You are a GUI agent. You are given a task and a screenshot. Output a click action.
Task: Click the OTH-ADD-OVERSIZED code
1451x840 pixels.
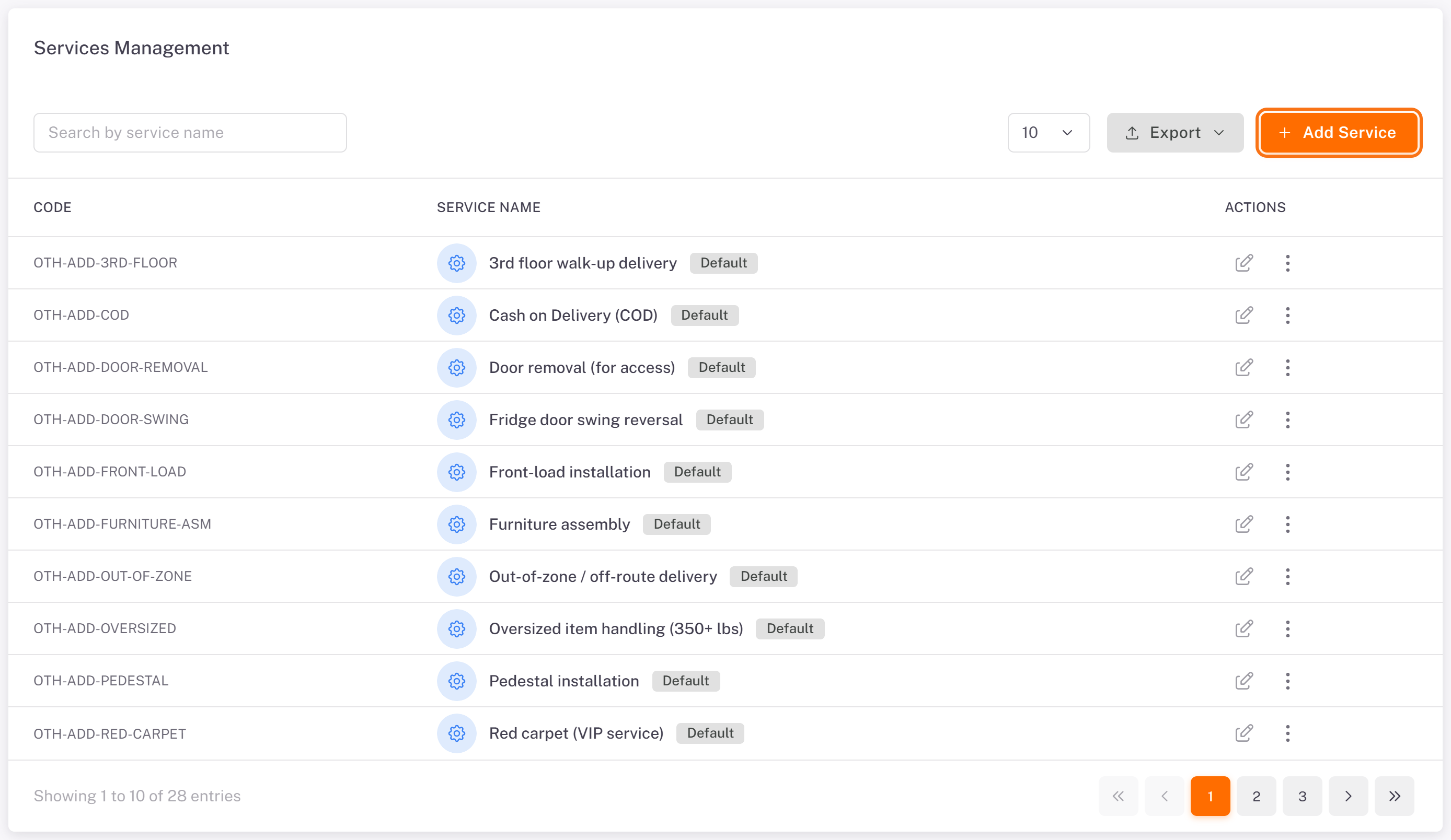pos(105,629)
